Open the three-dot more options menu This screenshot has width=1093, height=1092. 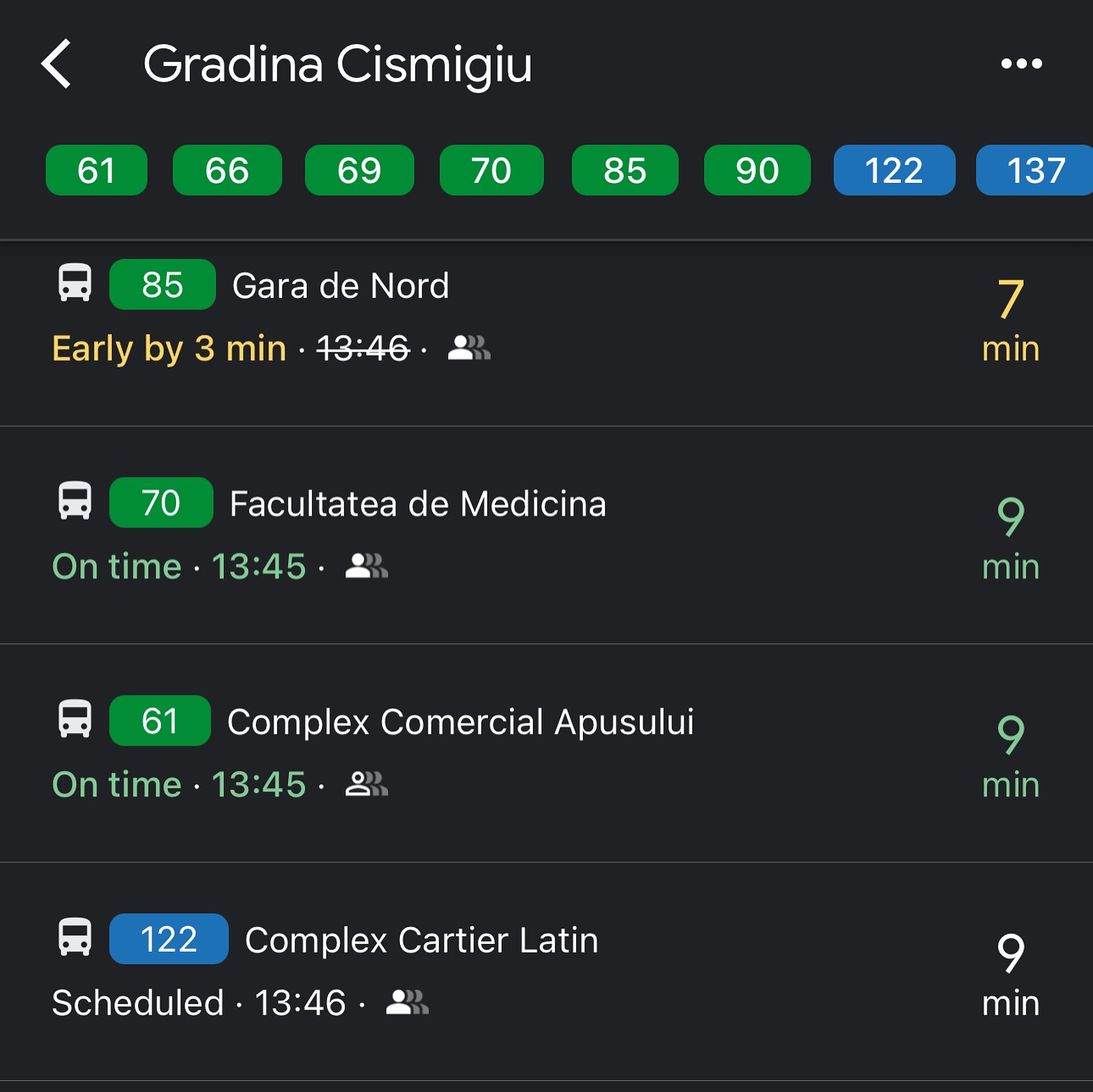click(1021, 64)
